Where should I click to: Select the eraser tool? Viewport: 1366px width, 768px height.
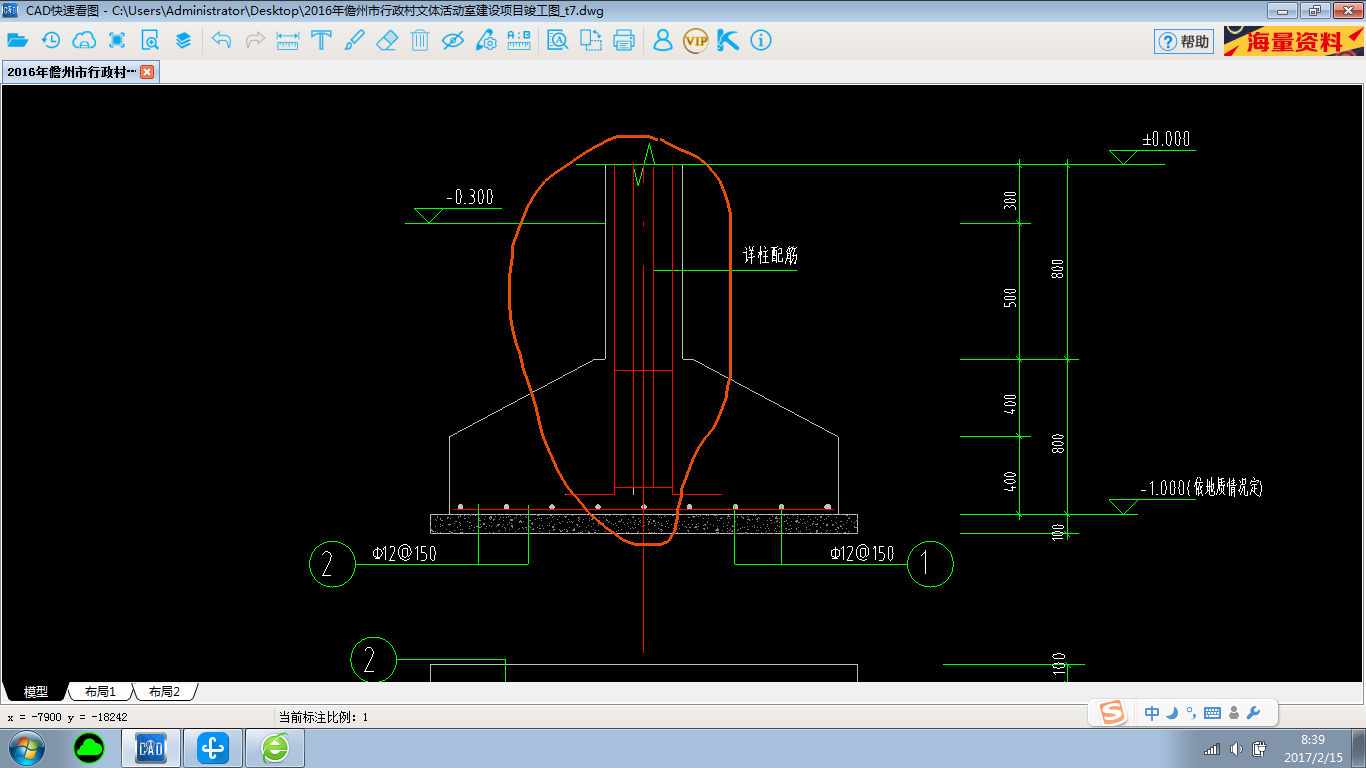387,41
